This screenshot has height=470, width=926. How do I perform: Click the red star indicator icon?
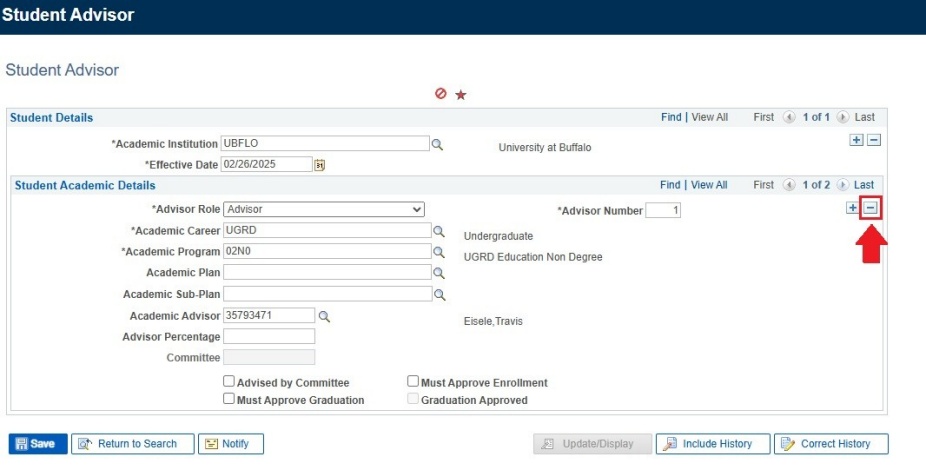[x=461, y=94]
